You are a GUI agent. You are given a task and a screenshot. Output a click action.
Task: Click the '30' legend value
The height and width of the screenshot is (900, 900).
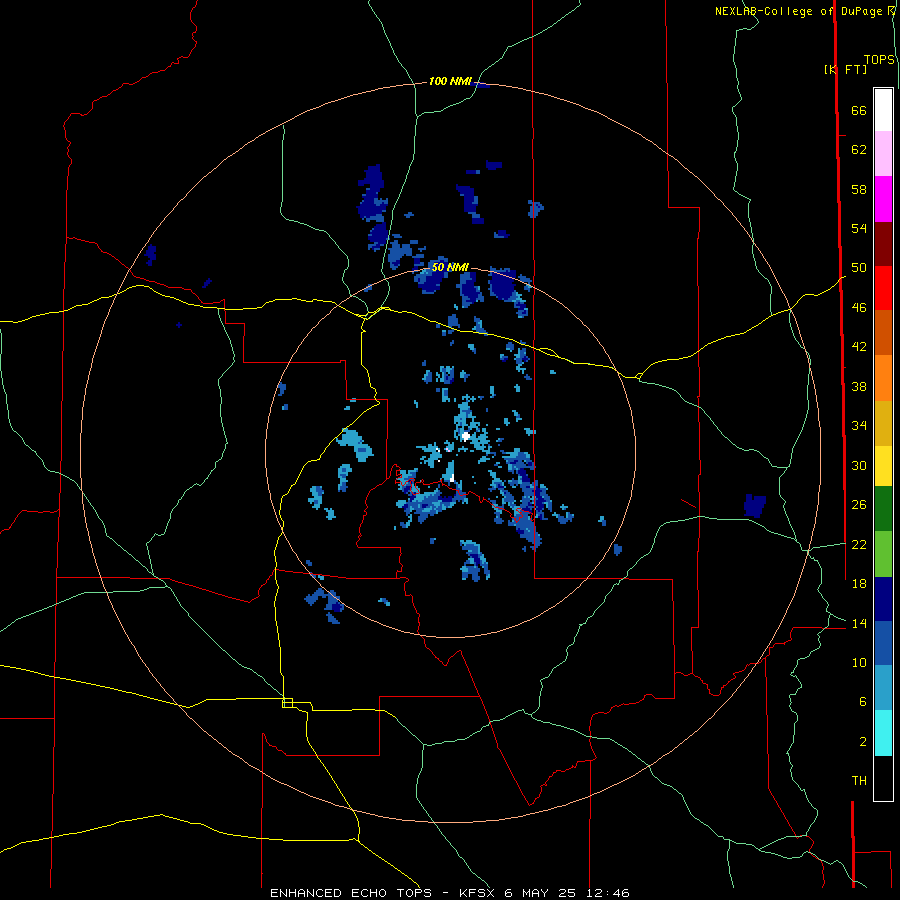point(859,465)
